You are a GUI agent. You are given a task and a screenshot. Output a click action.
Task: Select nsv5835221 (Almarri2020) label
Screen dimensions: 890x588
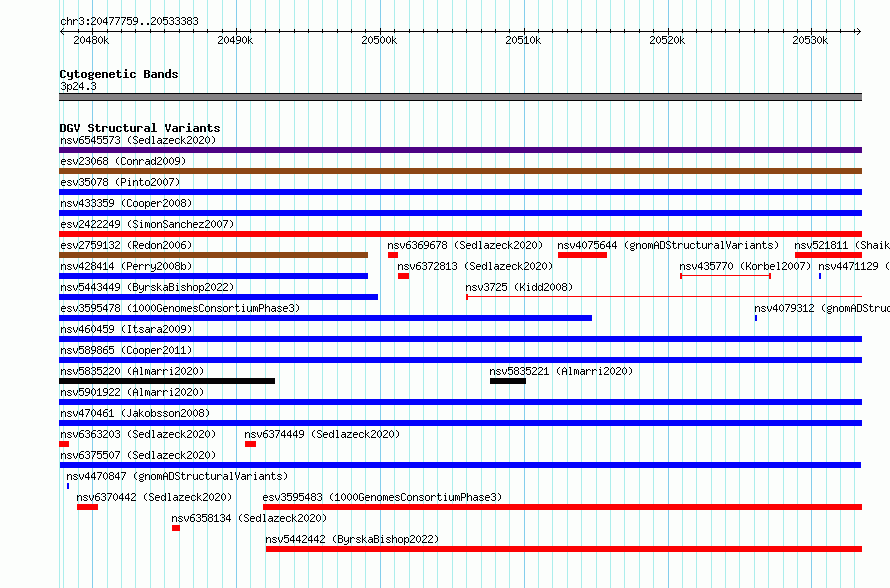click(561, 371)
